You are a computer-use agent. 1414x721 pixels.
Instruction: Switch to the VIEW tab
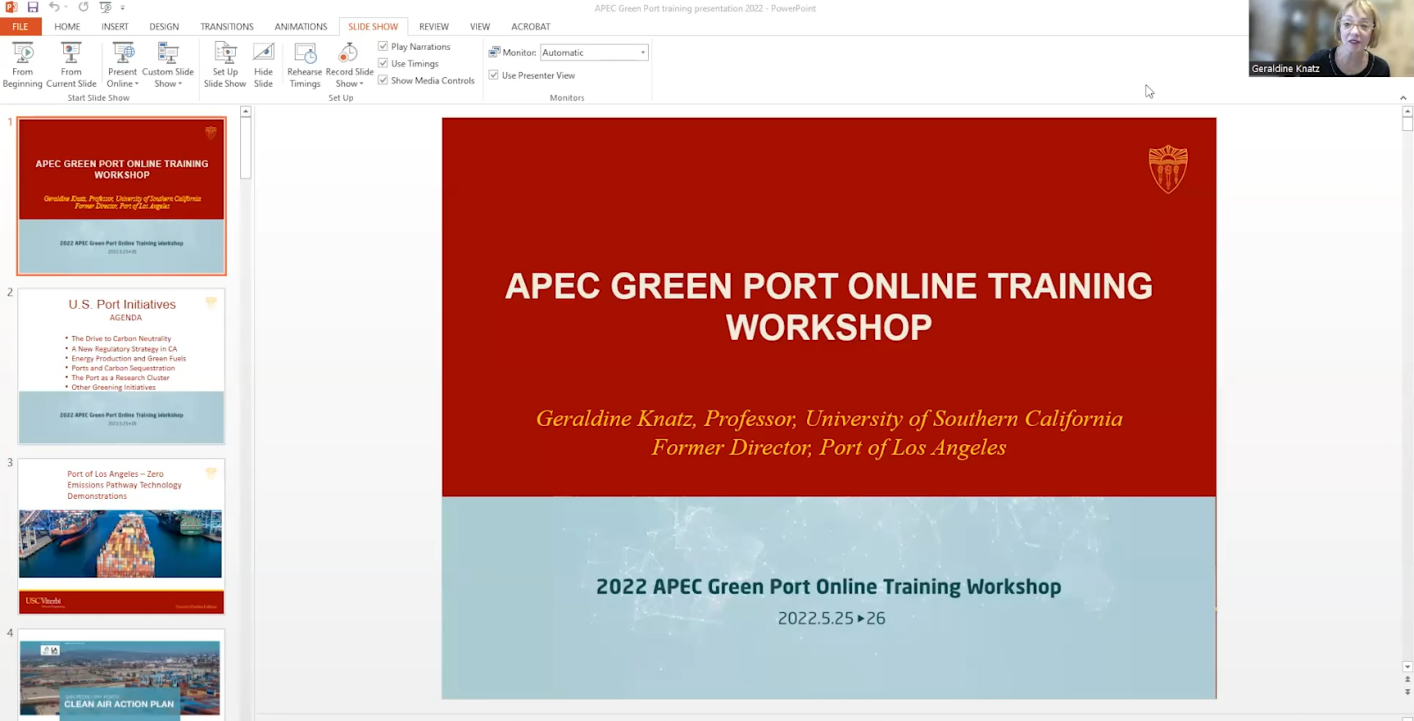pos(480,27)
